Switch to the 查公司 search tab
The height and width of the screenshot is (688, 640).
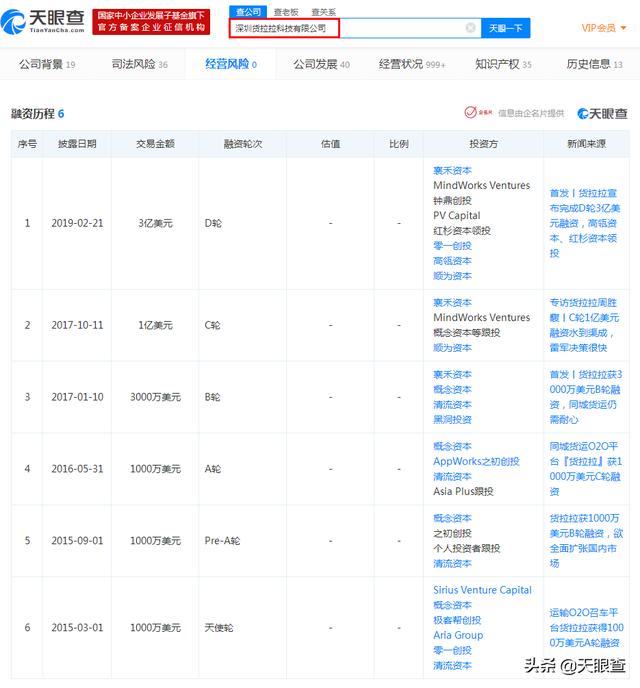point(248,12)
